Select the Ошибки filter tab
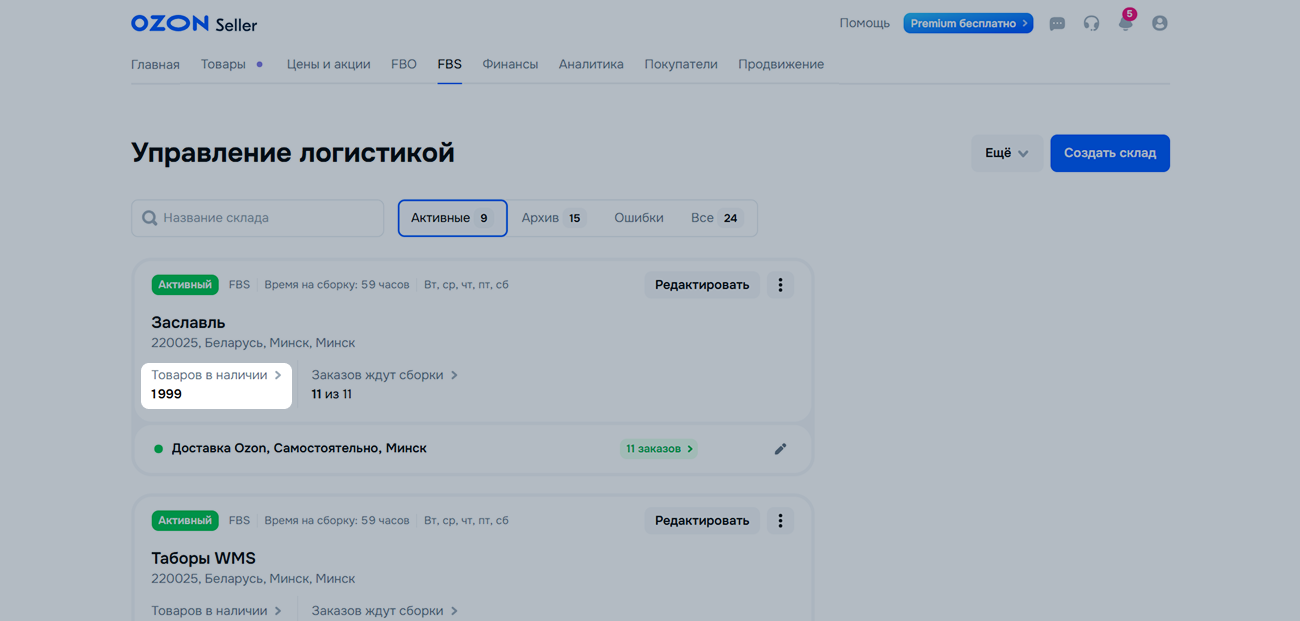Viewport: 1300px width, 621px height. (x=638, y=218)
